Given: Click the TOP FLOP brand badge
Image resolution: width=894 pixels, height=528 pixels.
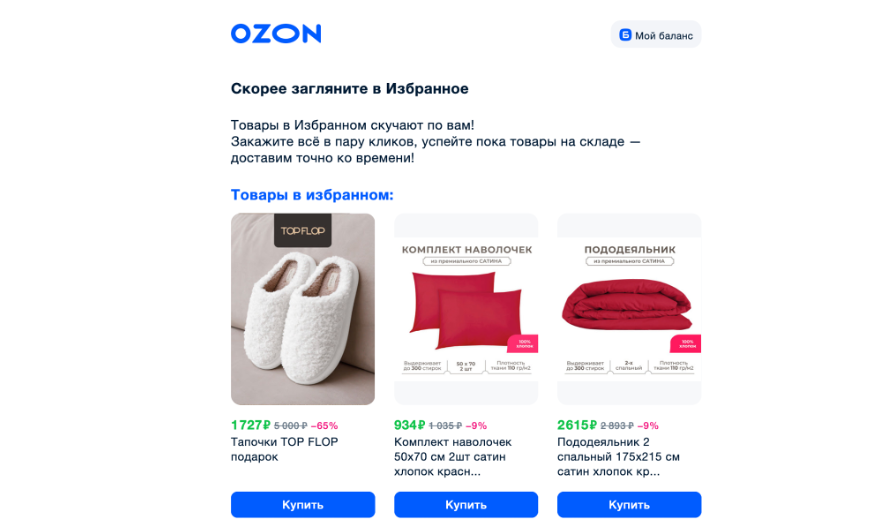Looking at the screenshot, I should (x=303, y=230).
